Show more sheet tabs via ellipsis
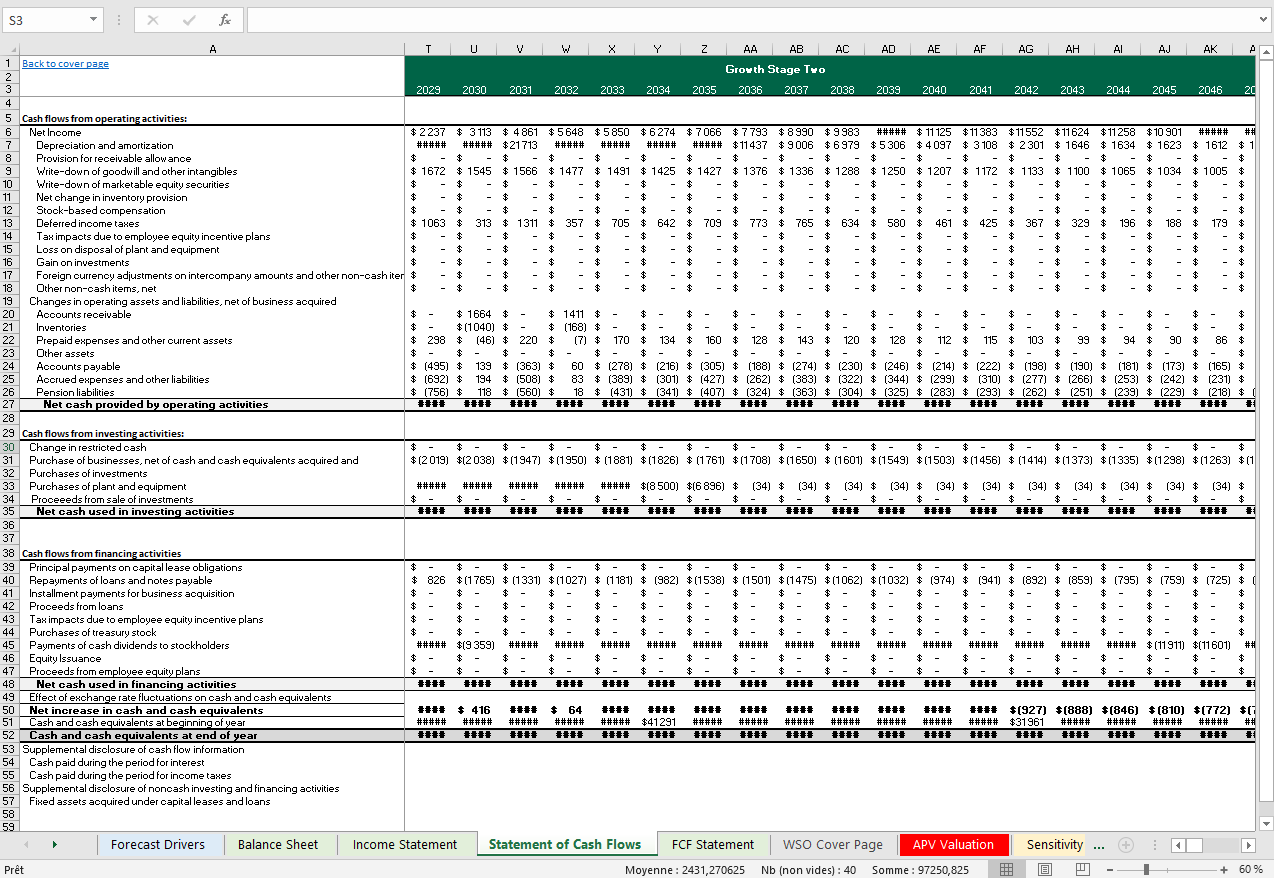 (x=1099, y=845)
